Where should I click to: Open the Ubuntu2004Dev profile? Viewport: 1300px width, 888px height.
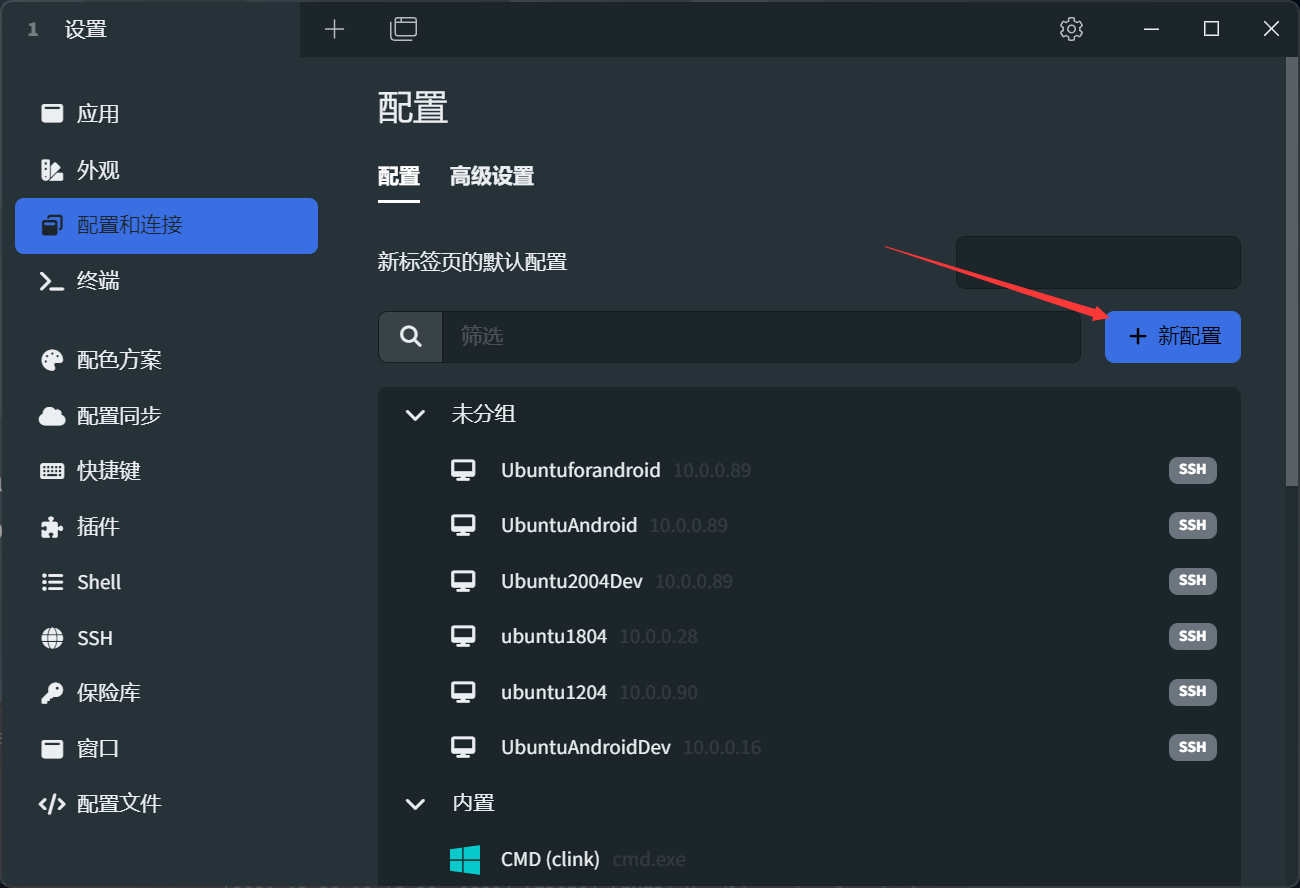[809, 581]
